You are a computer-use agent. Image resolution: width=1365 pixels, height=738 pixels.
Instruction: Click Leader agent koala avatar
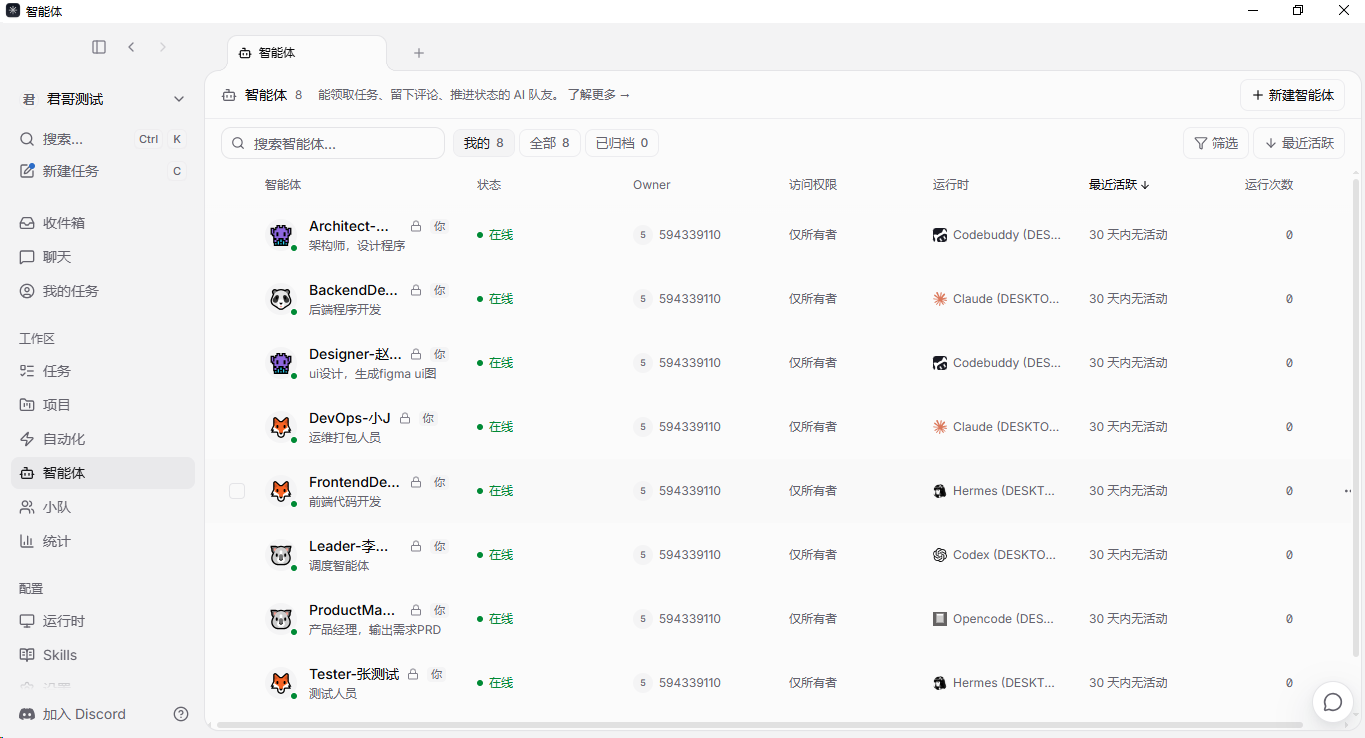281,555
